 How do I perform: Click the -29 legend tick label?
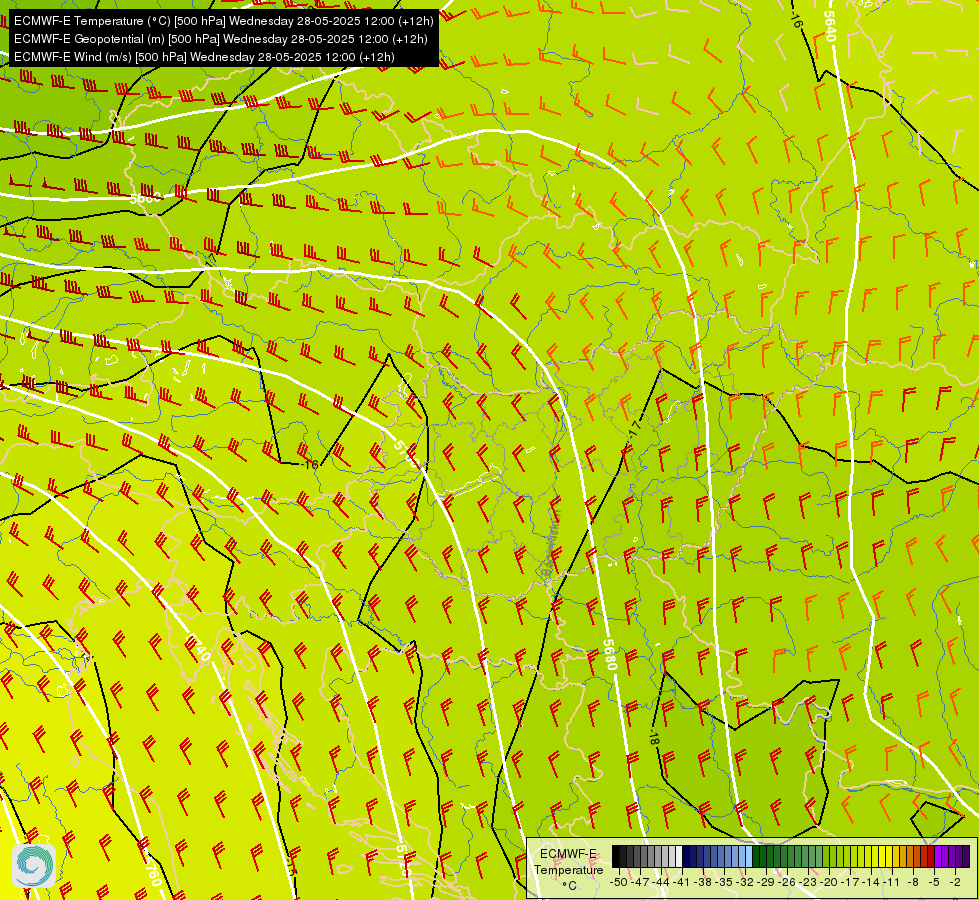click(x=766, y=882)
